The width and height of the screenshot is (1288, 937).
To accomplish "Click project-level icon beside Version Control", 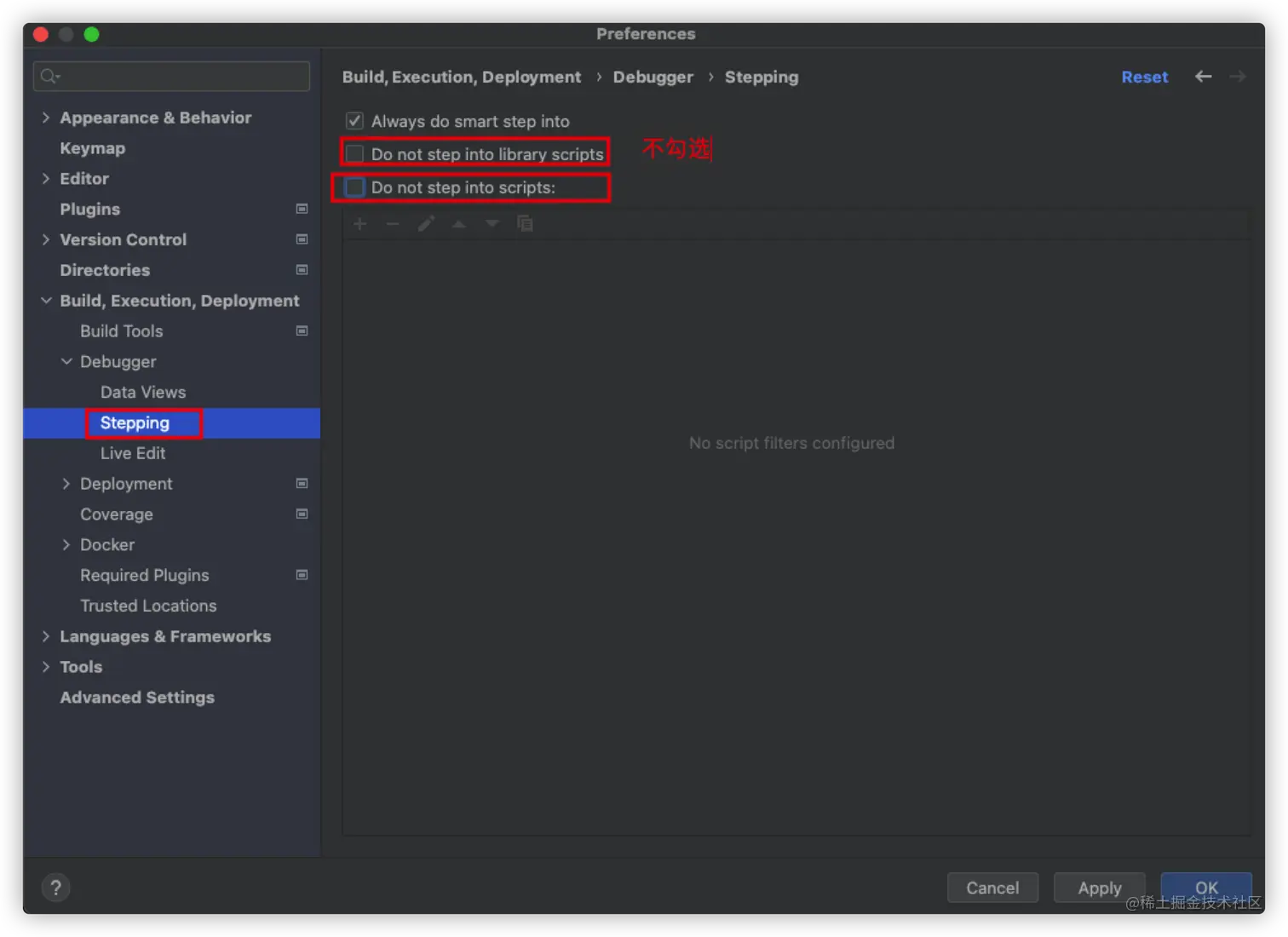I will 302,240.
